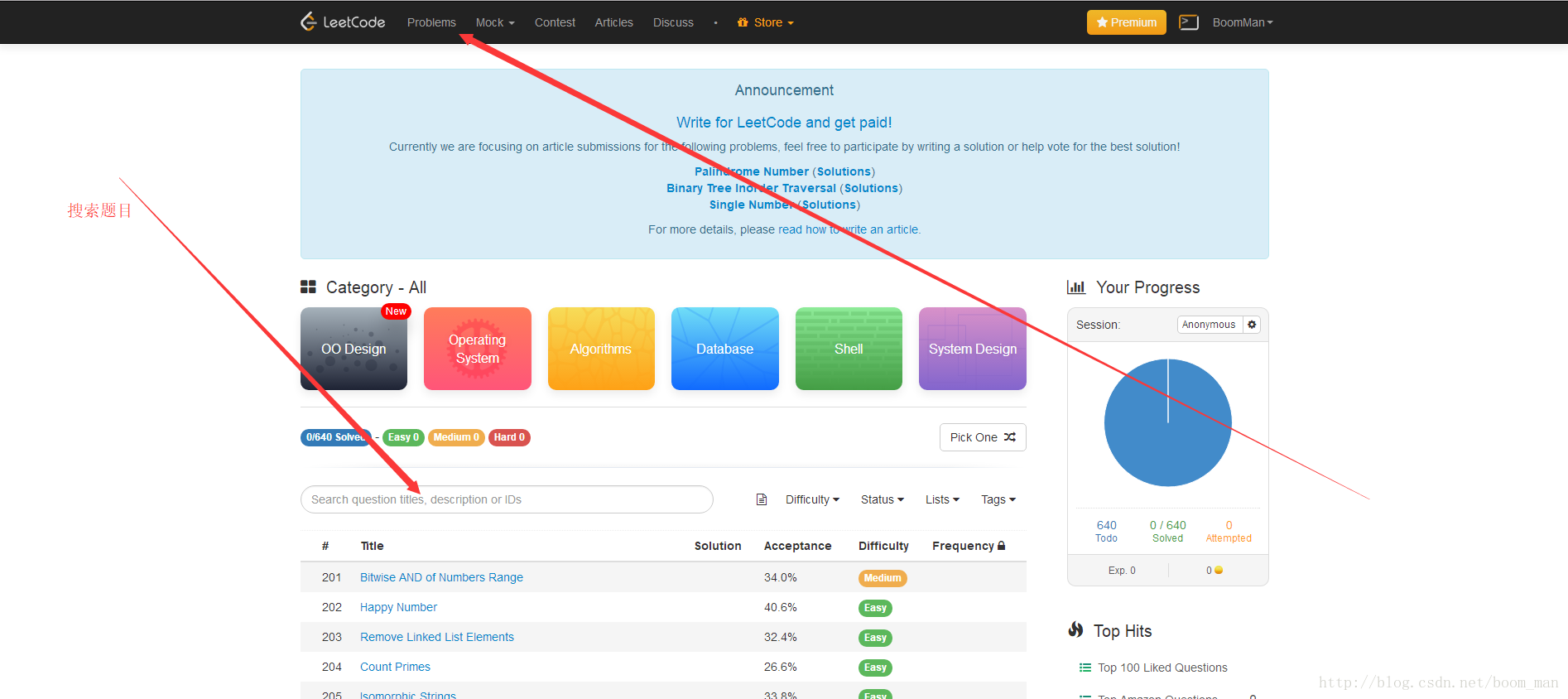1568x699 pixels.
Task: Open the BoomMan user menu
Action: tap(1243, 22)
